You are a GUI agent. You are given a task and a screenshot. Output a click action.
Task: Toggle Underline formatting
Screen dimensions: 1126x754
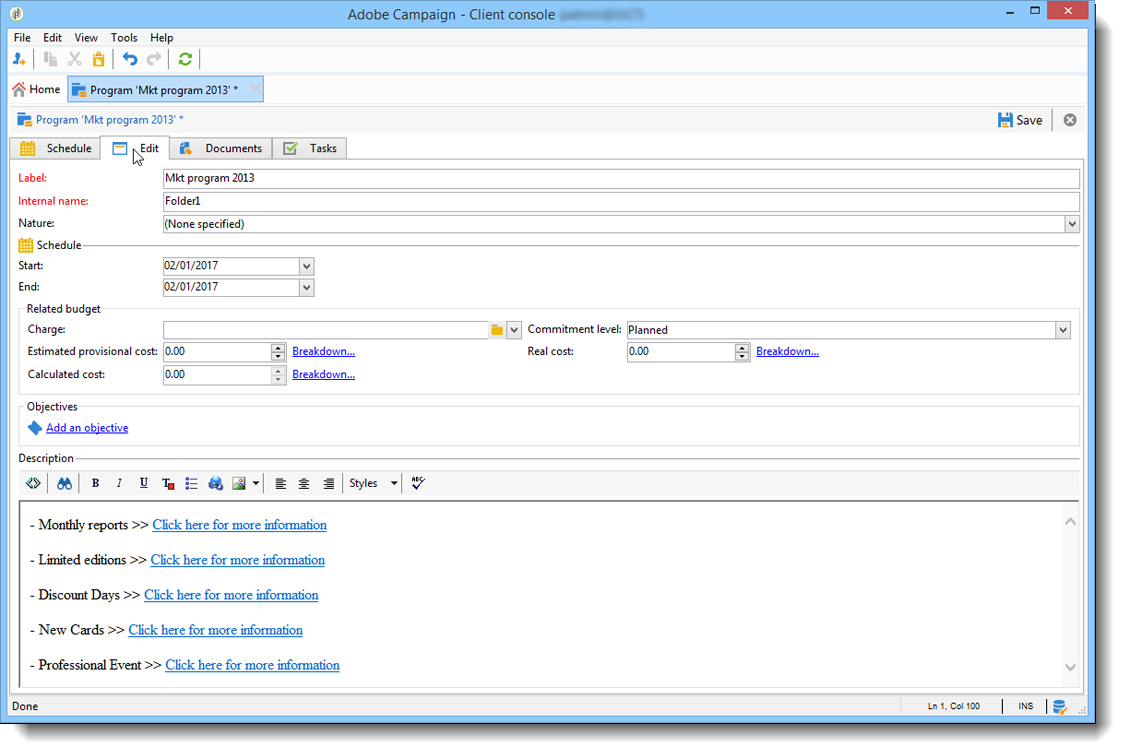tap(144, 483)
